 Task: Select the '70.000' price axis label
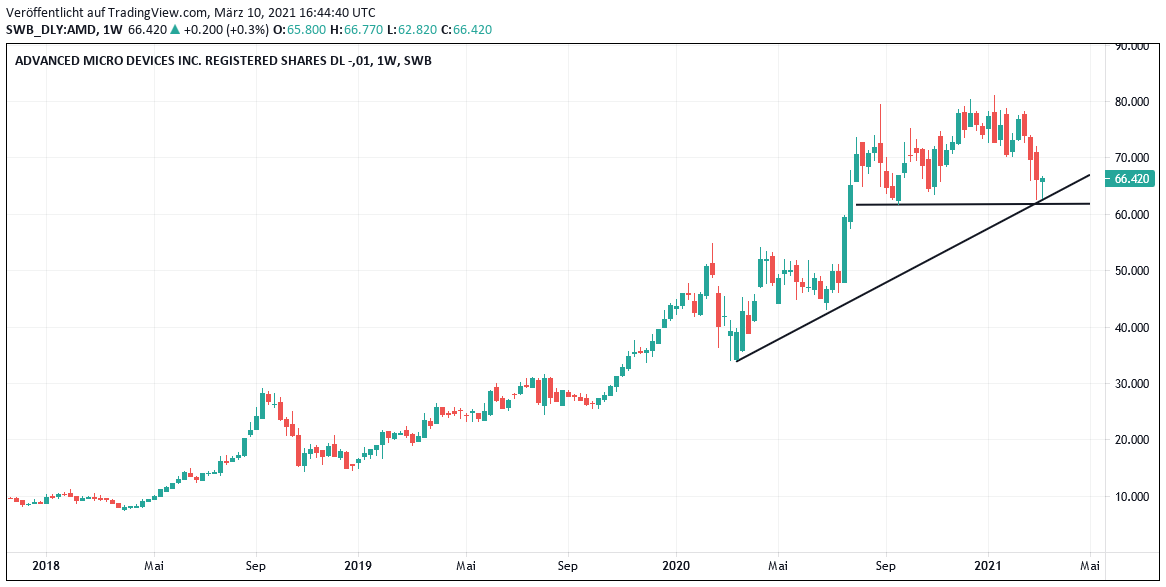tap(1131, 158)
